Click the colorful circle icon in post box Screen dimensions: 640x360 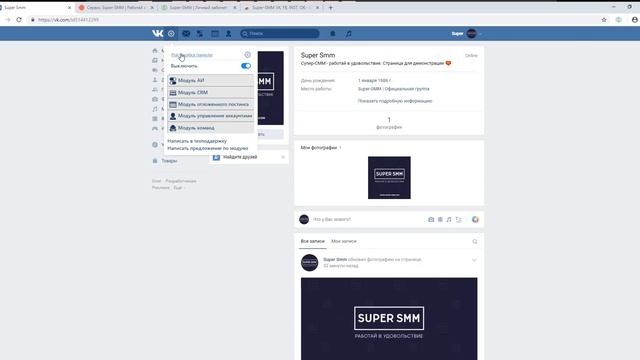(475, 219)
